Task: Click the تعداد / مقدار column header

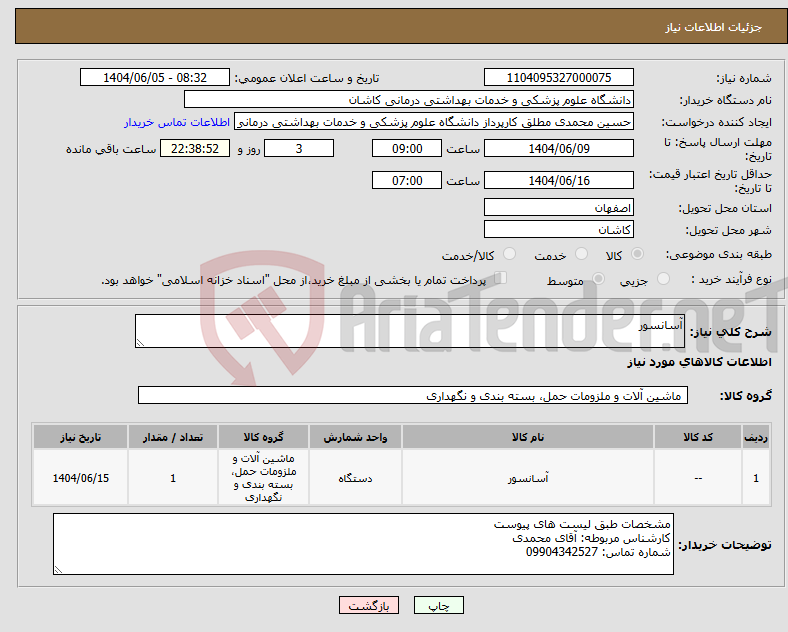Action: 172,437
